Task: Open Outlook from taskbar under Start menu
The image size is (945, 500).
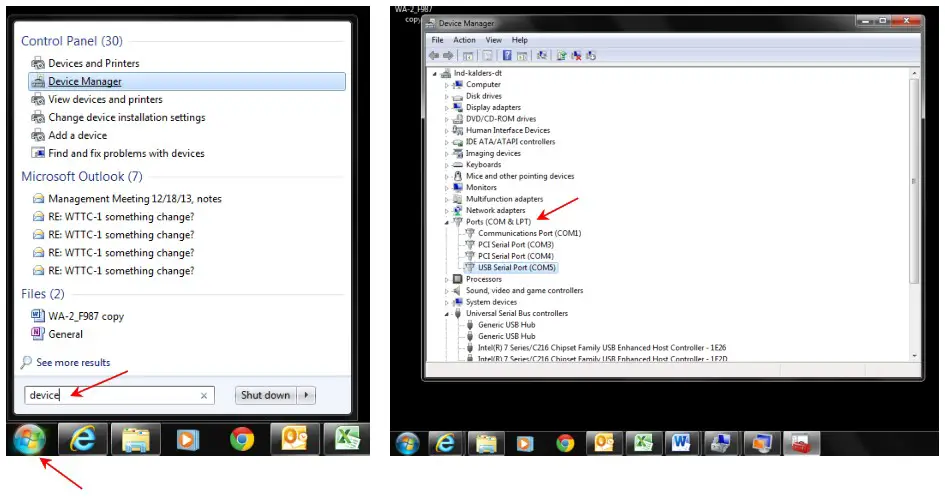Action: click(x=294, y=439)
